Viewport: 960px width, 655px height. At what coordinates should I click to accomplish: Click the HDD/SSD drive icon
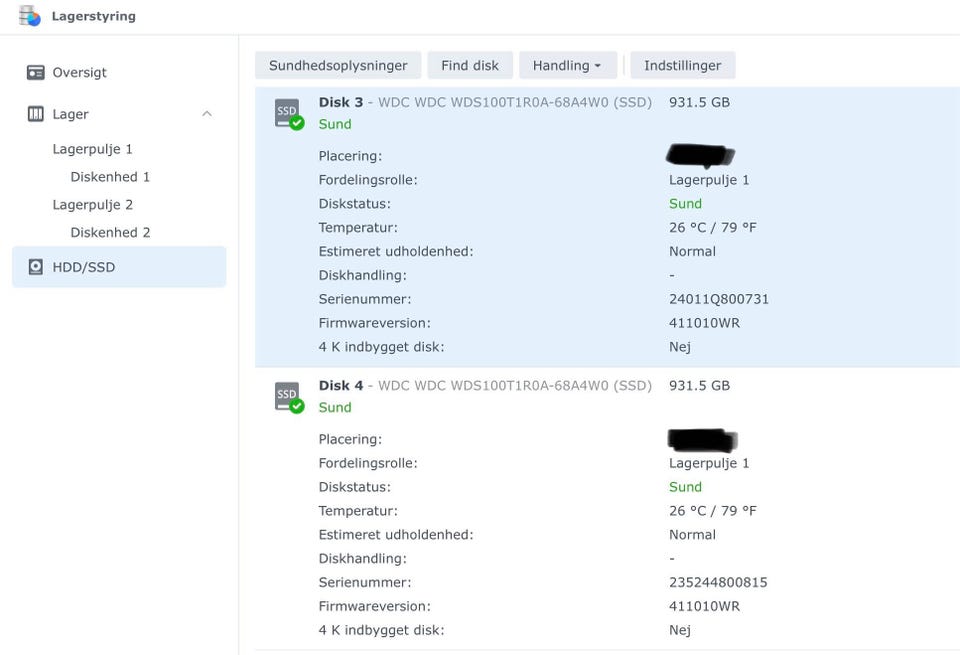click(36, 267)
